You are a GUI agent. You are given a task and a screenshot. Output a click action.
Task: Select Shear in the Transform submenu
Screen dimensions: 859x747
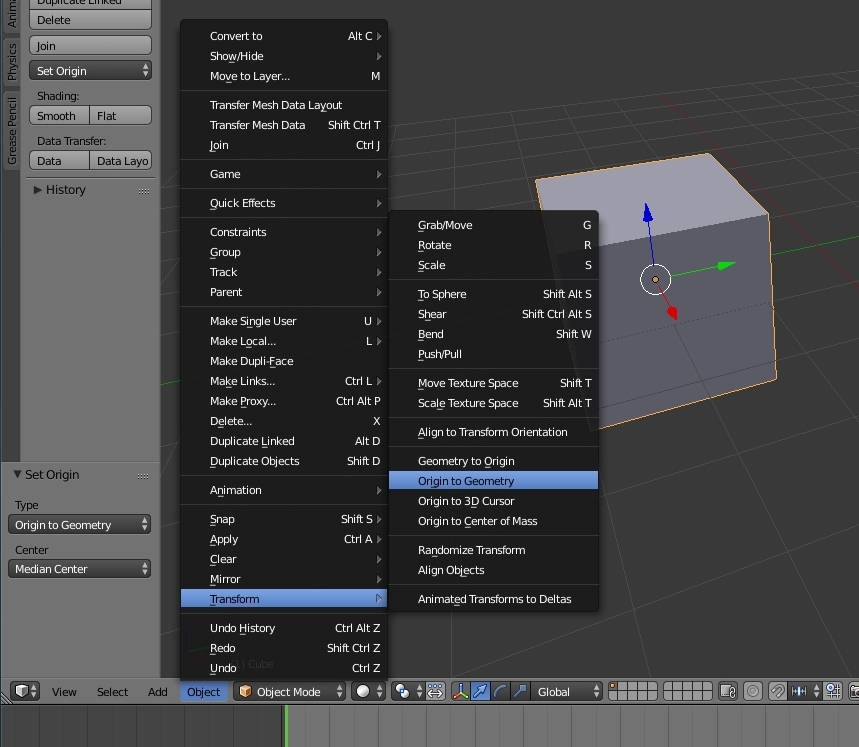(x=493, y=314)
